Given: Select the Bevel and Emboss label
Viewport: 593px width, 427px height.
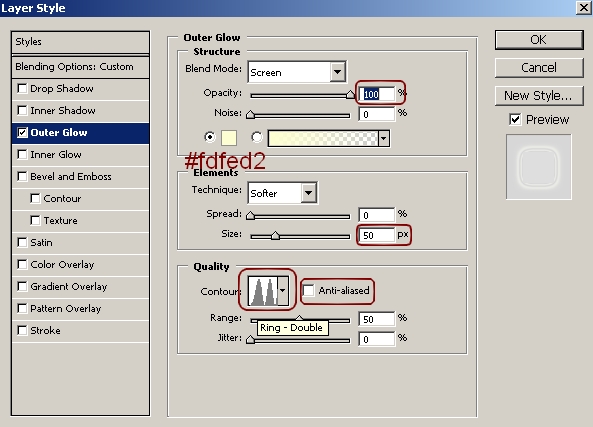Looking at the screenshot, I should (x=71, y=176).
